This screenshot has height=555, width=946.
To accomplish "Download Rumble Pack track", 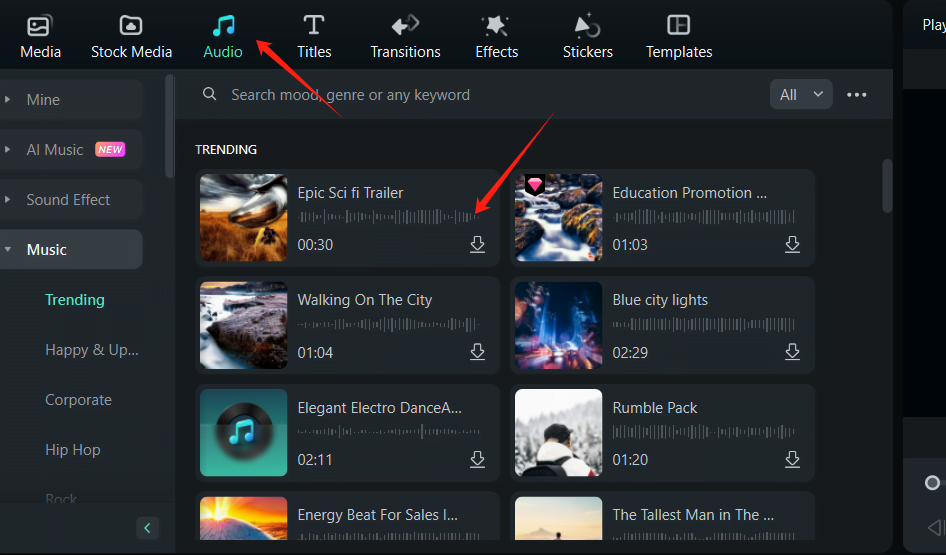I will point(792,459).
